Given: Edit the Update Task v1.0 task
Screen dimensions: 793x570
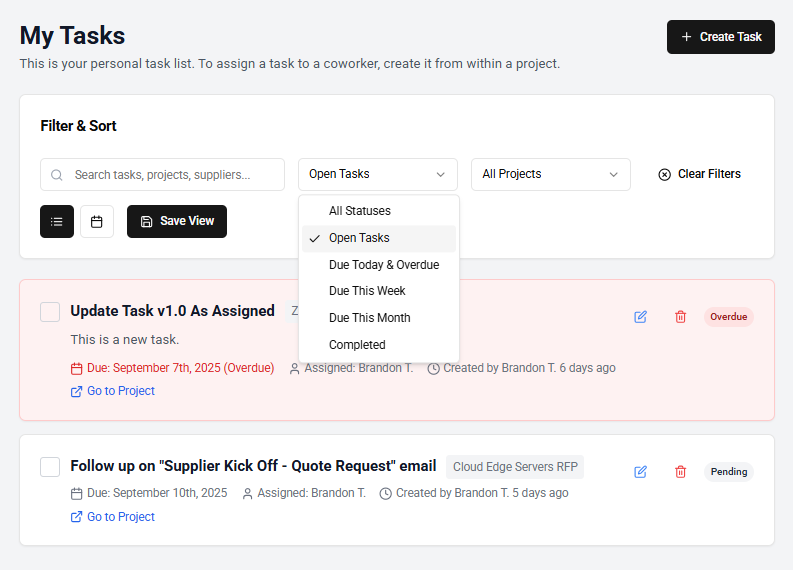Looking at the screenshot, I should click(640, 317).
